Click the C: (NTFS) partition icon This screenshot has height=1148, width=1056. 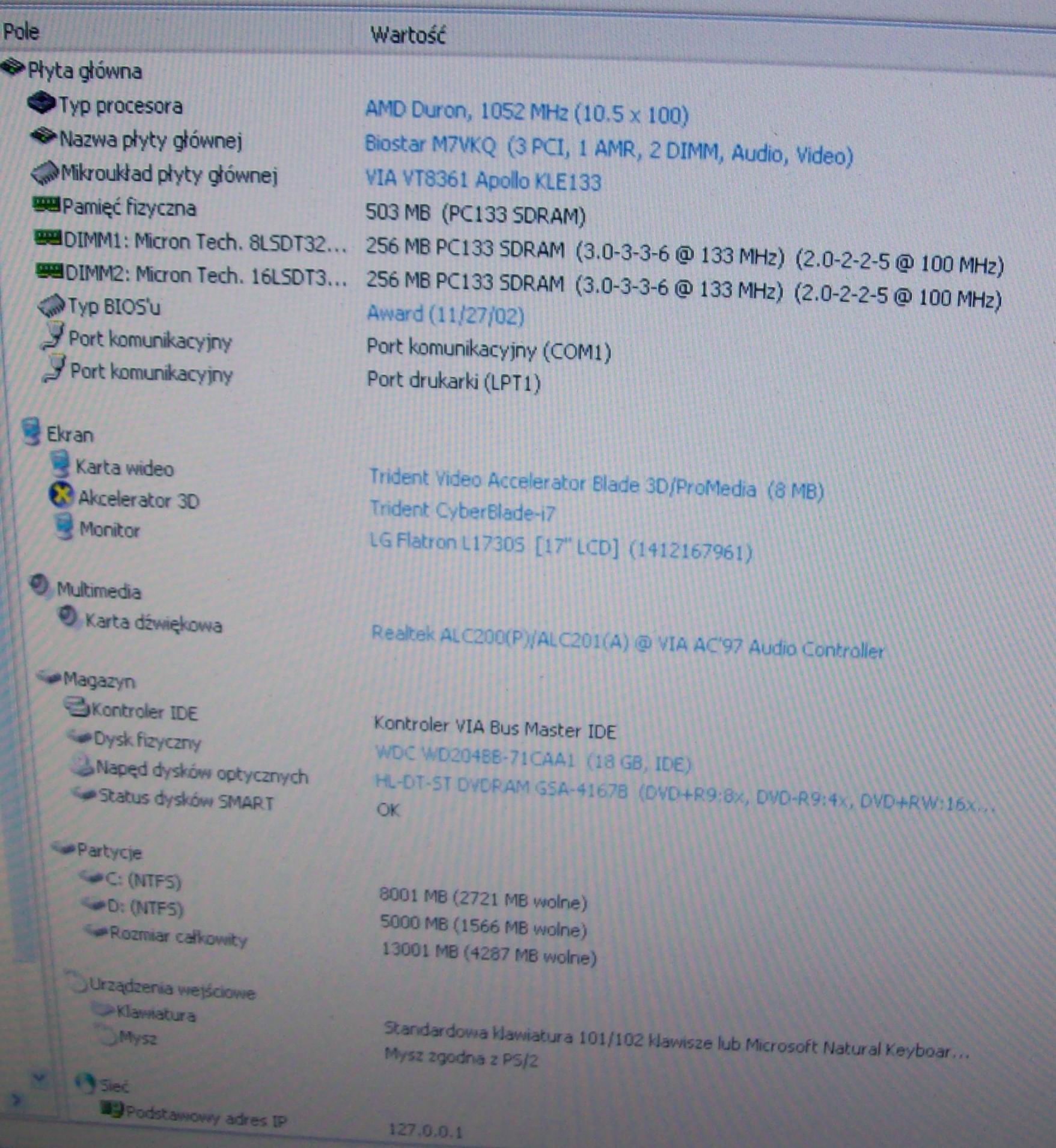(92, 878)
